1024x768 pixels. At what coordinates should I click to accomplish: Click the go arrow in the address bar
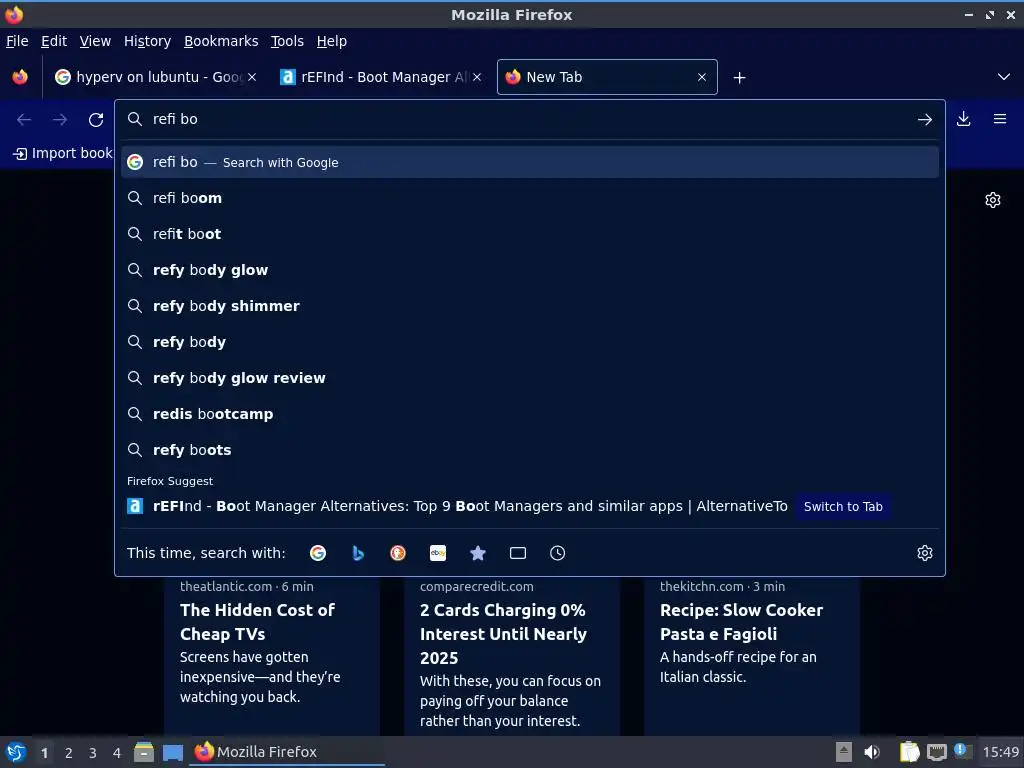tap(924, 120)
